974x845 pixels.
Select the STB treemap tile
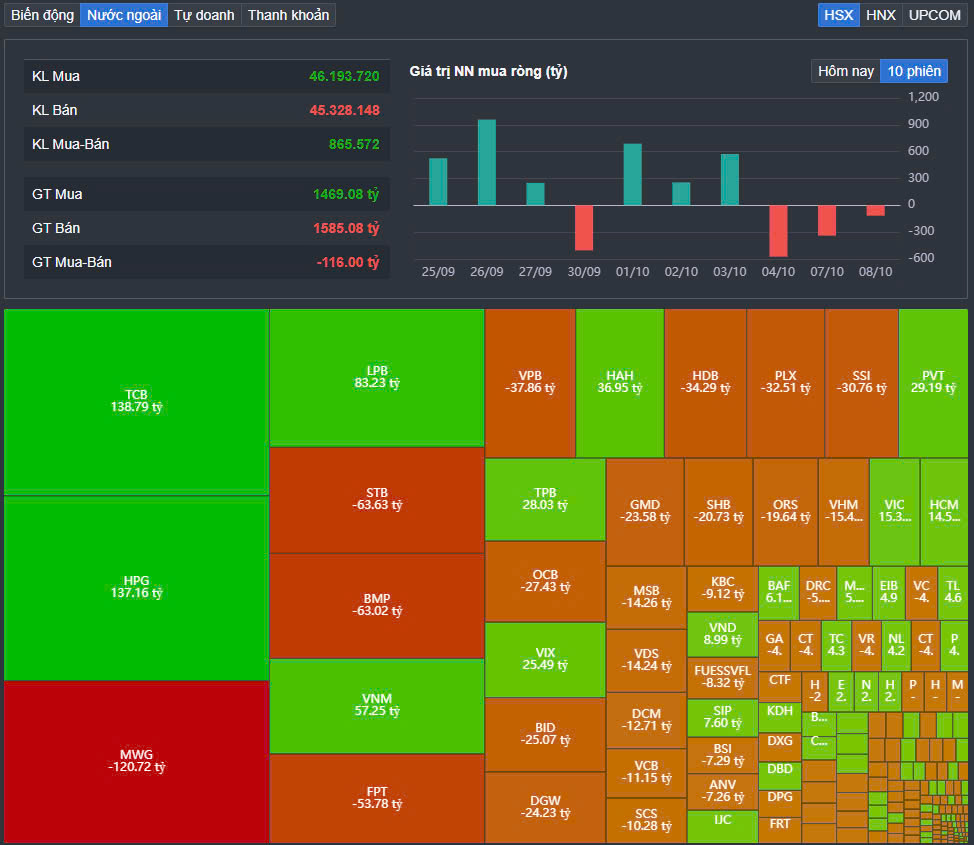click(376, 500)
